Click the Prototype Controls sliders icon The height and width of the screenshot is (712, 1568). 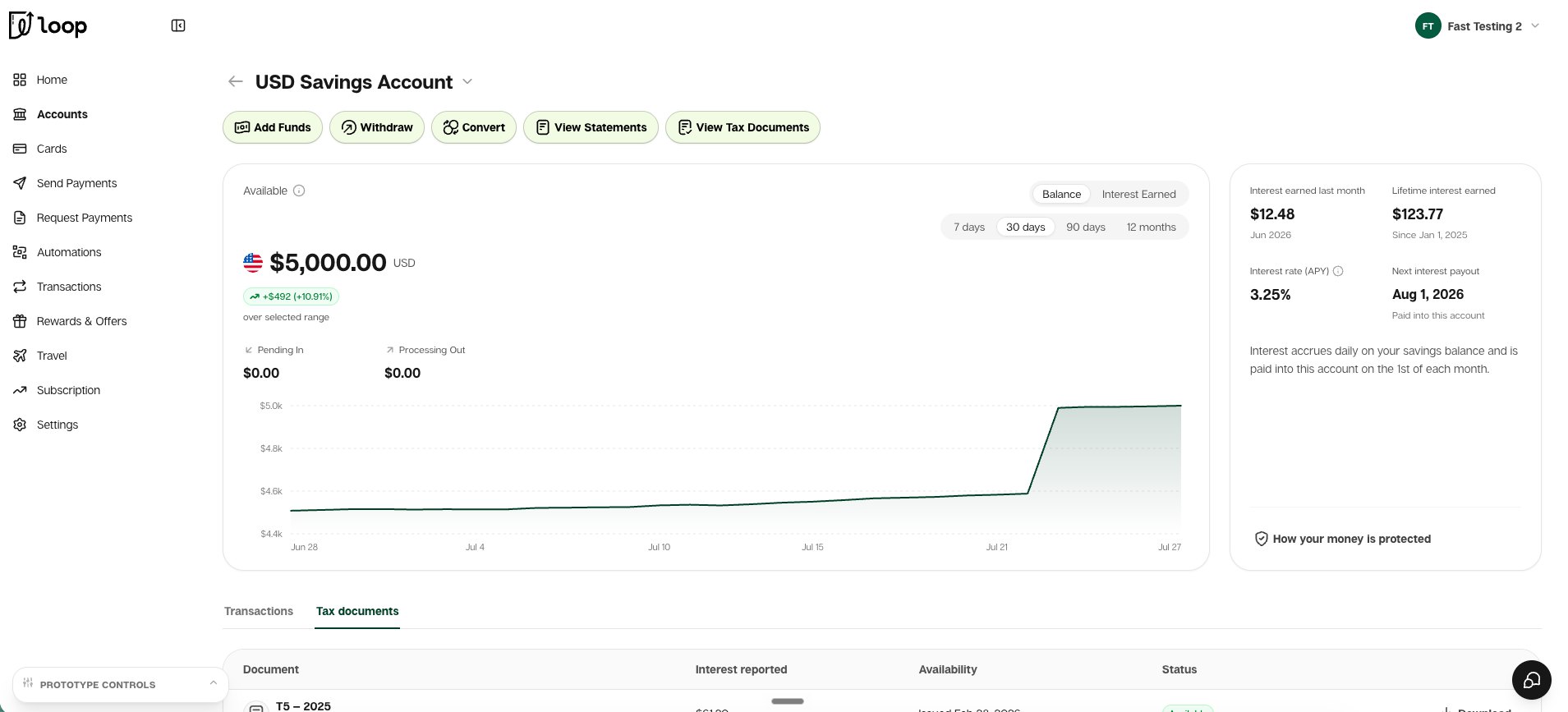tap(28, 683)
